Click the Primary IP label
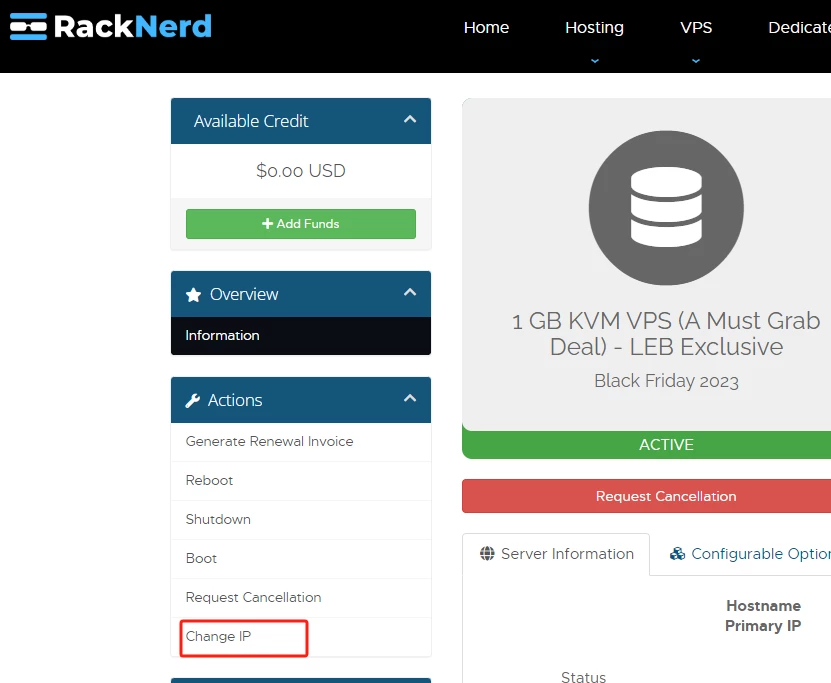831x683 pixels. pos(763,626)
